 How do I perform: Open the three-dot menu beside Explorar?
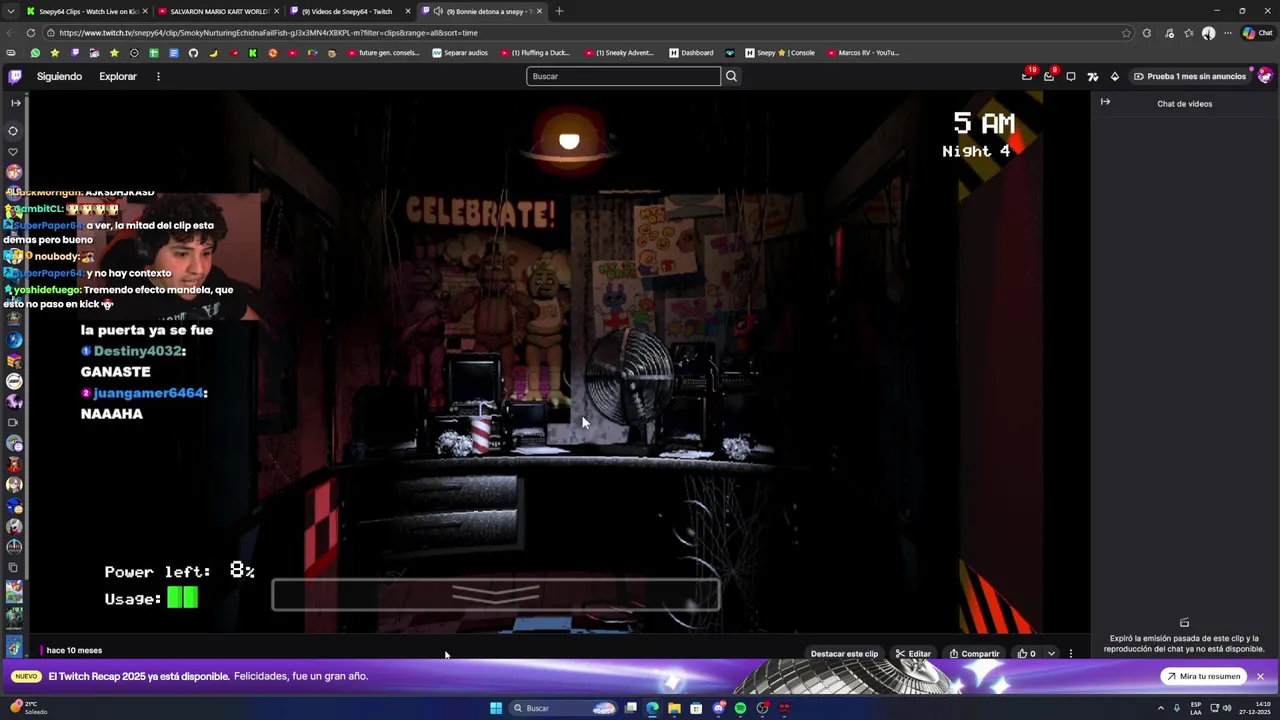pyautogui.click(x=158, y=76)
